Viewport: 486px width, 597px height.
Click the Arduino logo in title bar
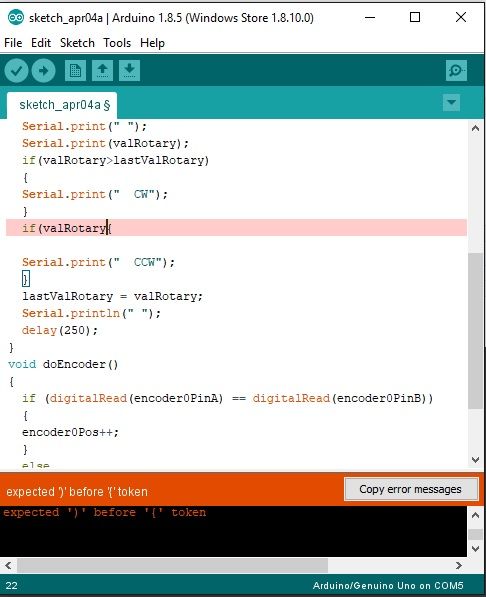click(x=16, y=18)
